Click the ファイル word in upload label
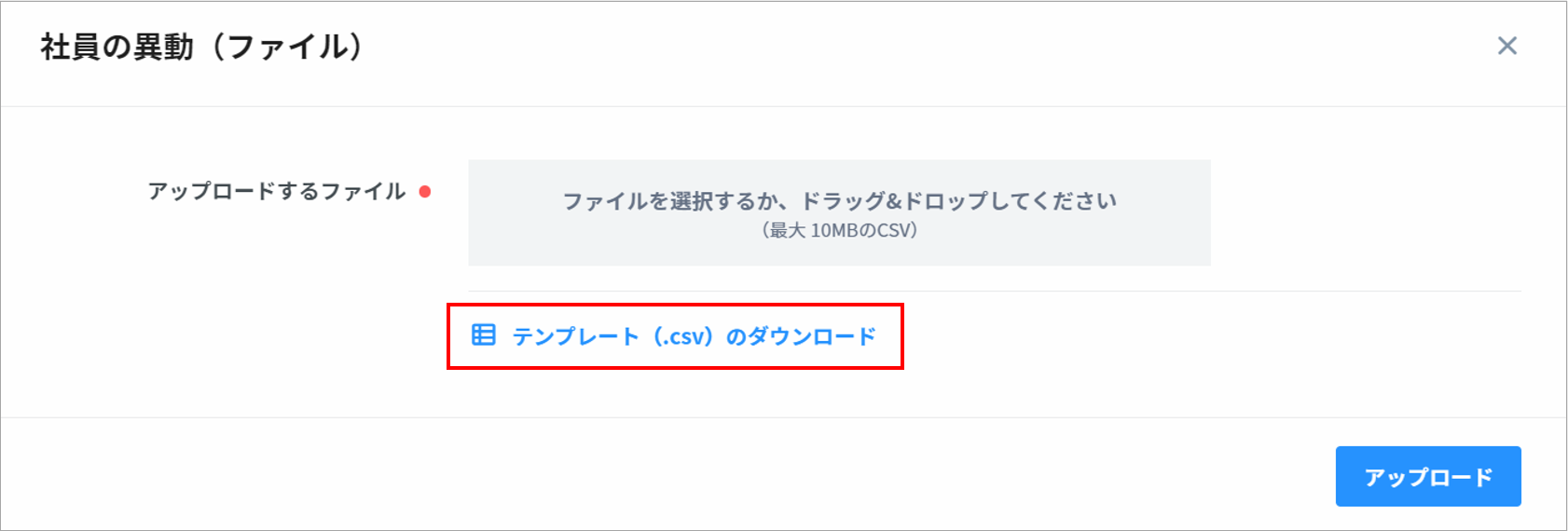Screen dimensions: 1568x531 (x=364, y=192)
